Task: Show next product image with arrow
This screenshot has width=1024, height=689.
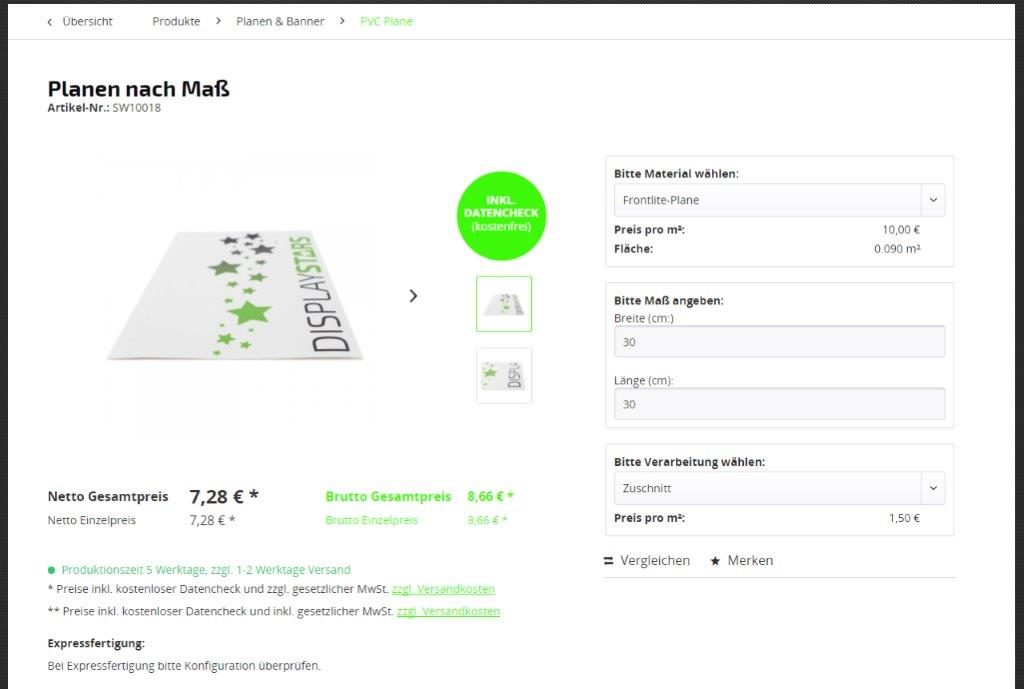Action: click(x=413, y=296)
